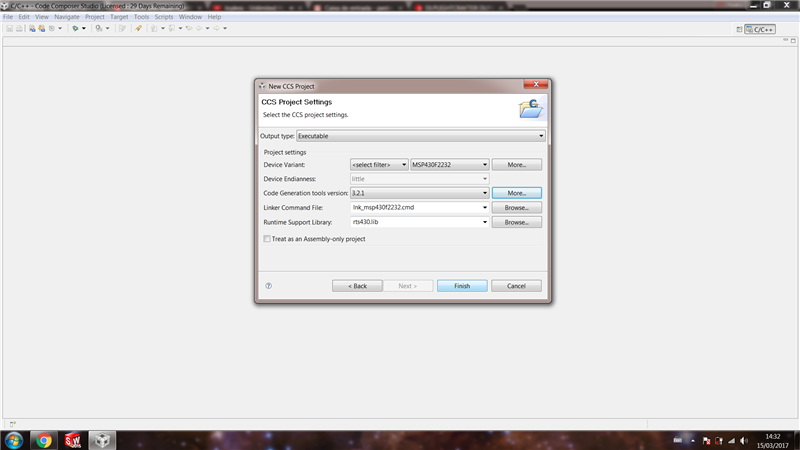Click the Print toolbar icon
This screenshot has height=450, width=800.
19,28
